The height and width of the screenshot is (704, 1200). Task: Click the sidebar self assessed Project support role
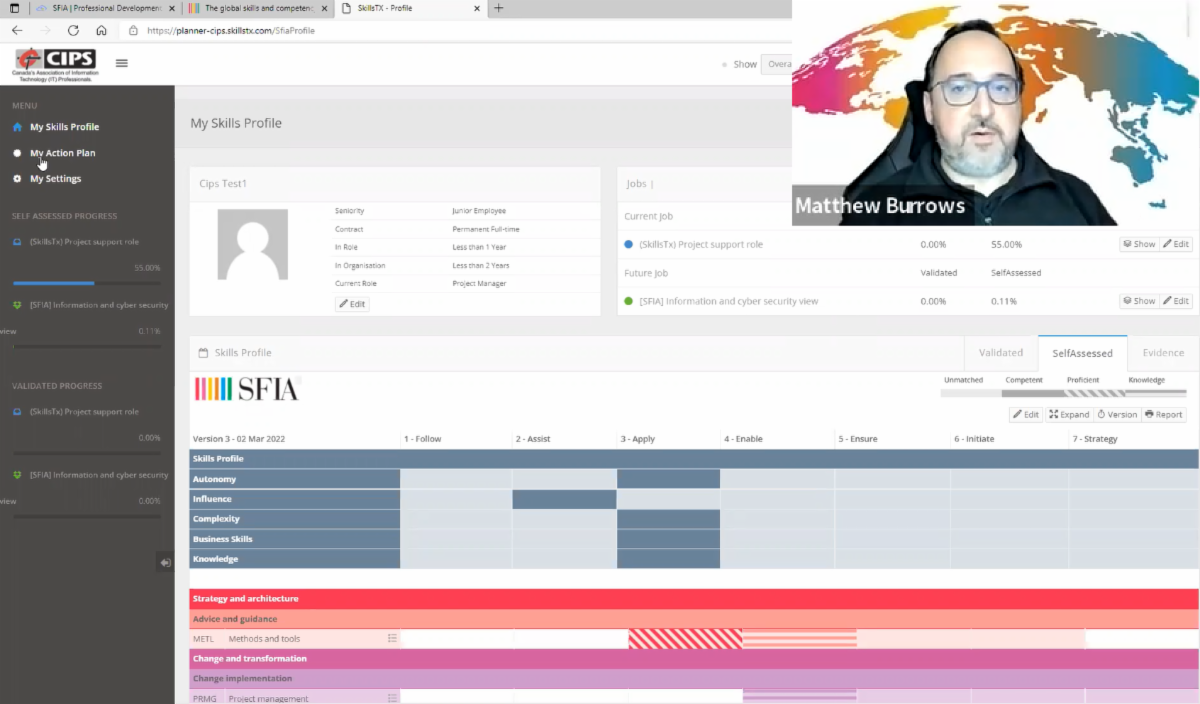(84, 242)
